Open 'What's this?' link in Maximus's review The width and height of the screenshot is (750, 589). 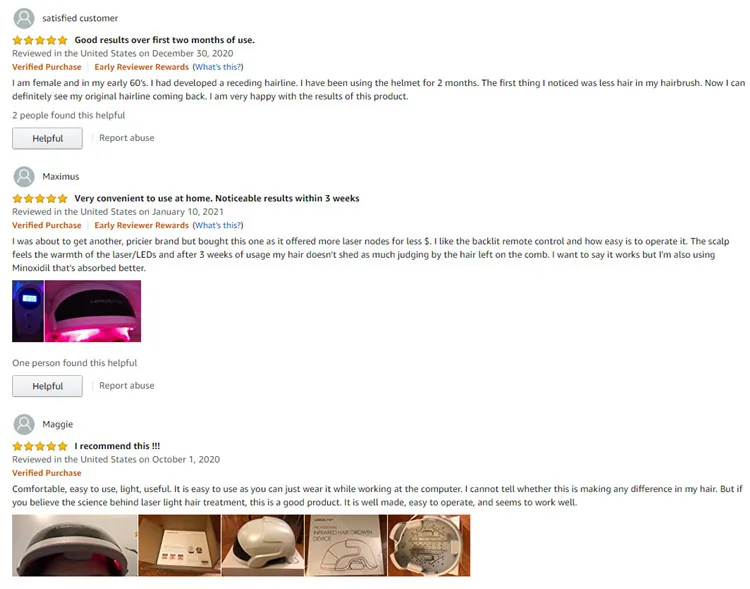[x=218, y=225]
